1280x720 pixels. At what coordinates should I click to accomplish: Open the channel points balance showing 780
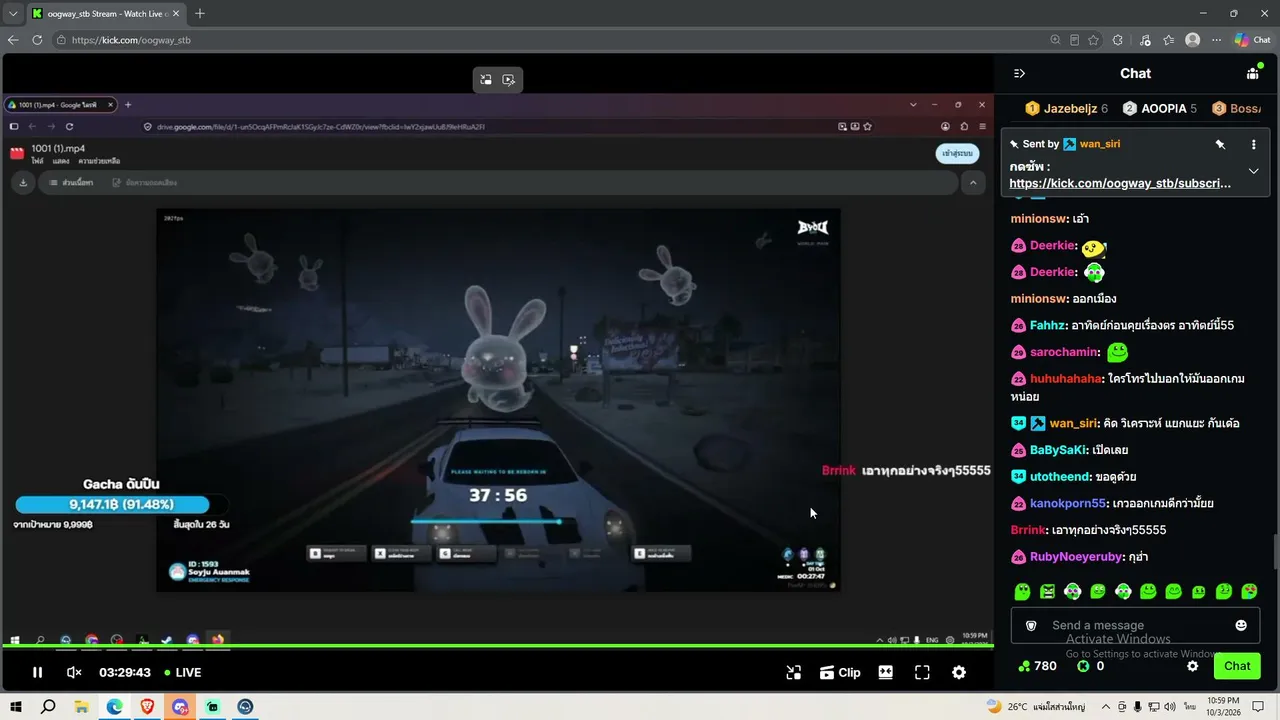(x=1037, y=666)
